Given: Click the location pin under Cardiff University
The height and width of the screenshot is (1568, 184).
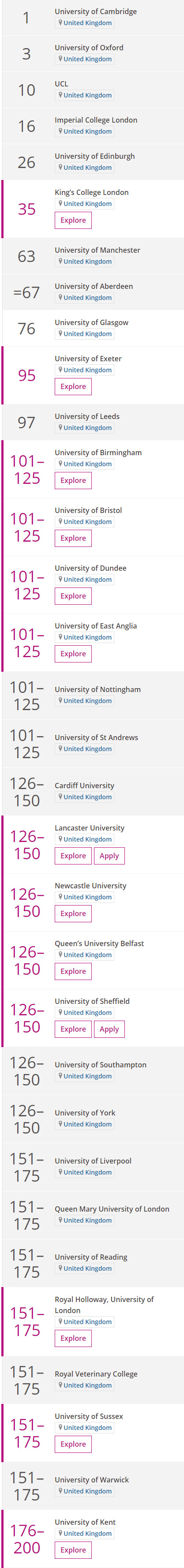Looking at the screenshot, I should tap(60, 797).
